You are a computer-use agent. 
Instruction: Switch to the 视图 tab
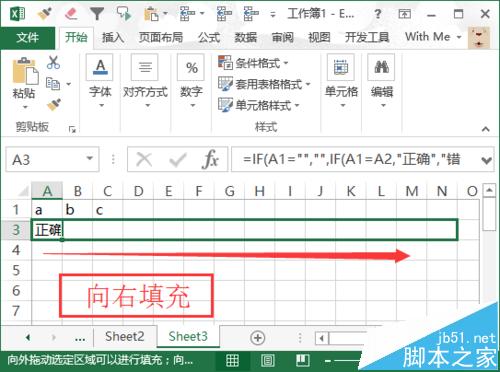(319, 37)
